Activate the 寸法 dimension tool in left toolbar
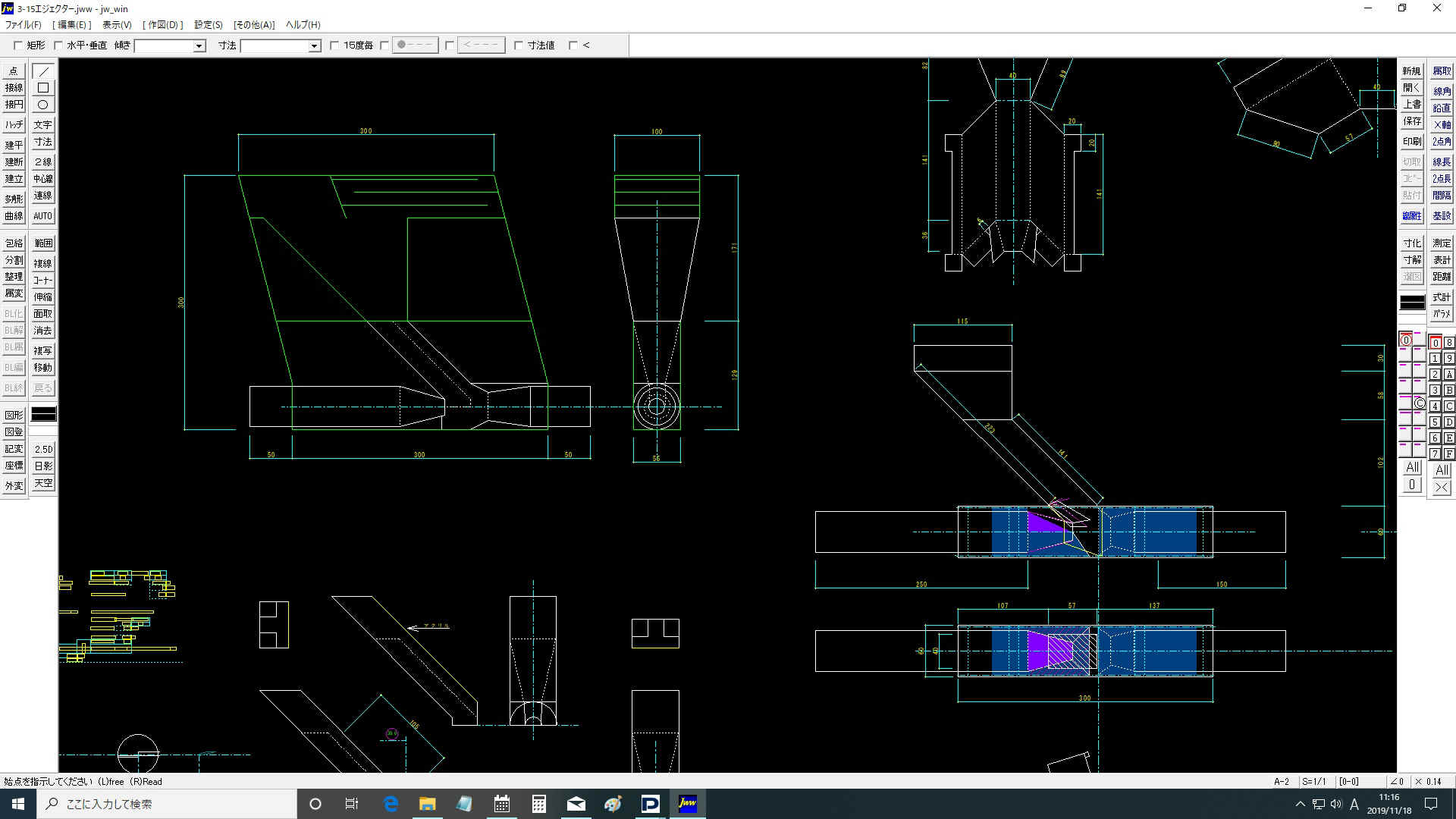The height and width of the screenshot is (819, 1456). [43, 142]
